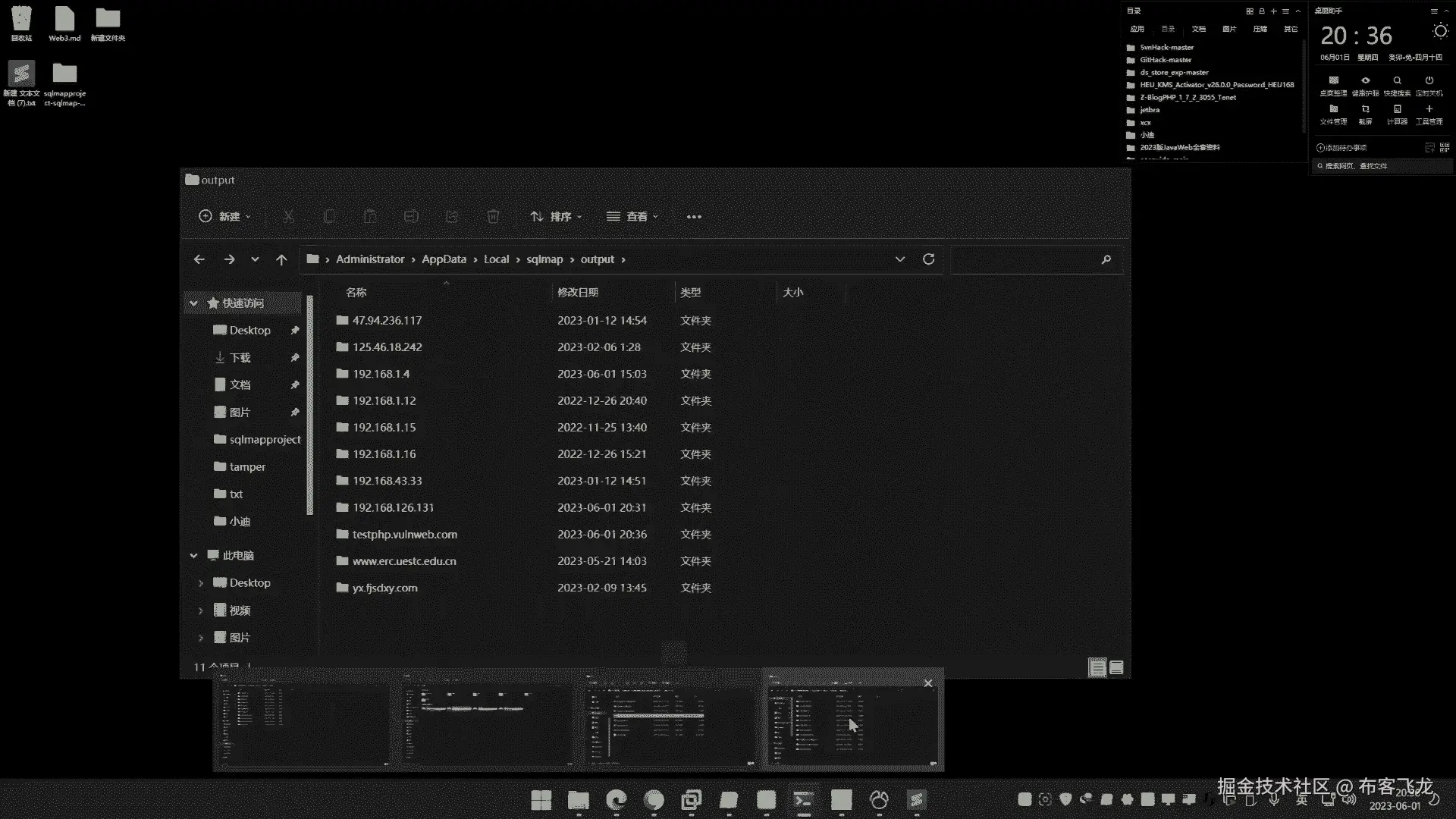Open the address bar history dropdown
1456x819 pixels.
(899, 259)
